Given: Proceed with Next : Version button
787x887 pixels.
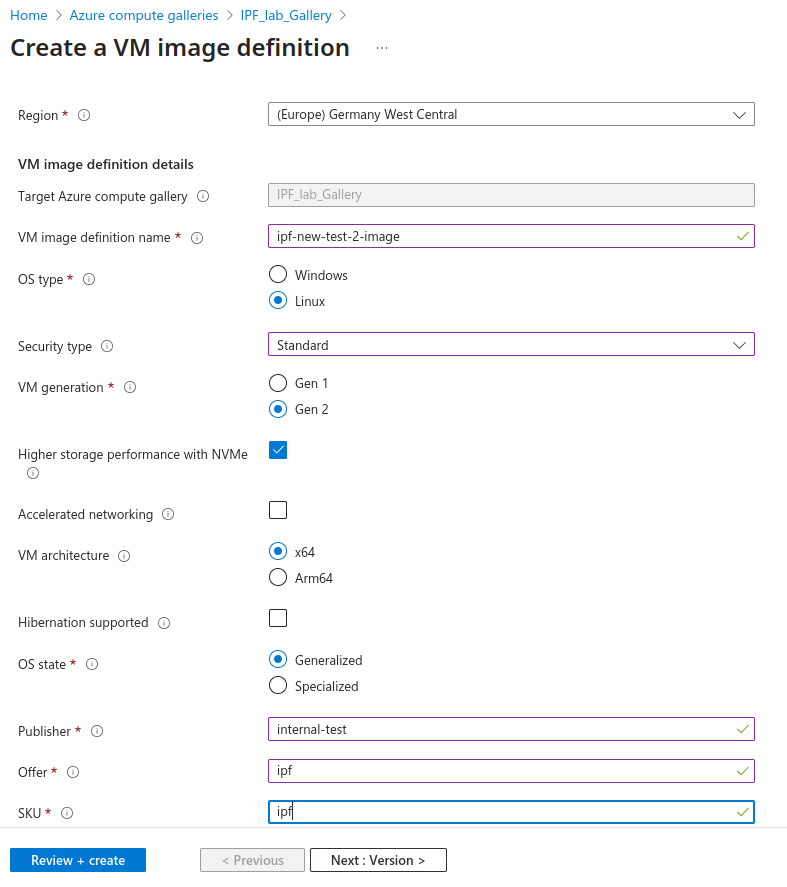Looking at the screenshot, I should (x=378, y=860).
